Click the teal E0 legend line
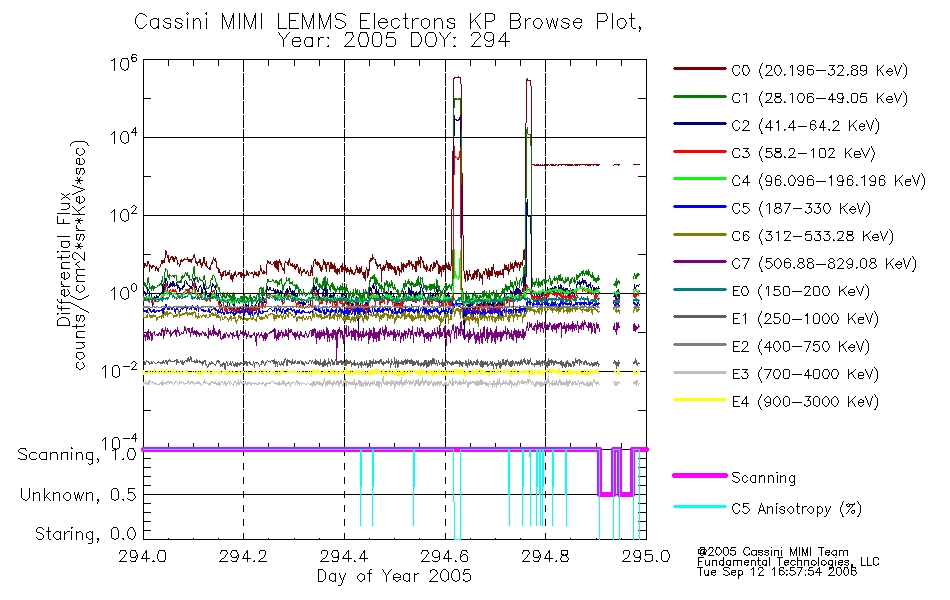Screen dimensions: 950x600 pos(699,290)
